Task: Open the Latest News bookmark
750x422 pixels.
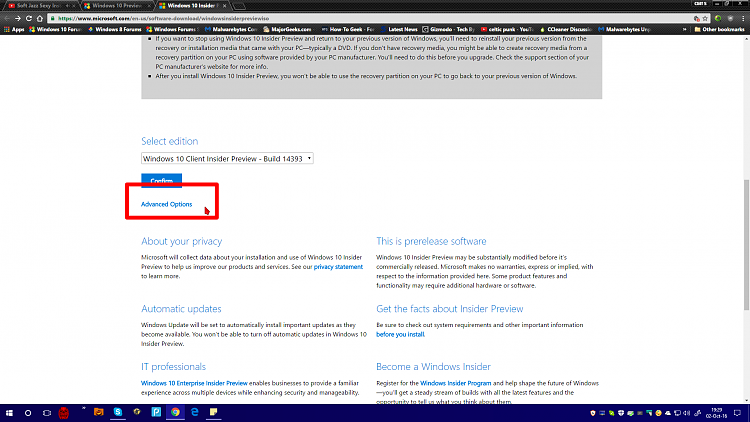Action: 399,29
